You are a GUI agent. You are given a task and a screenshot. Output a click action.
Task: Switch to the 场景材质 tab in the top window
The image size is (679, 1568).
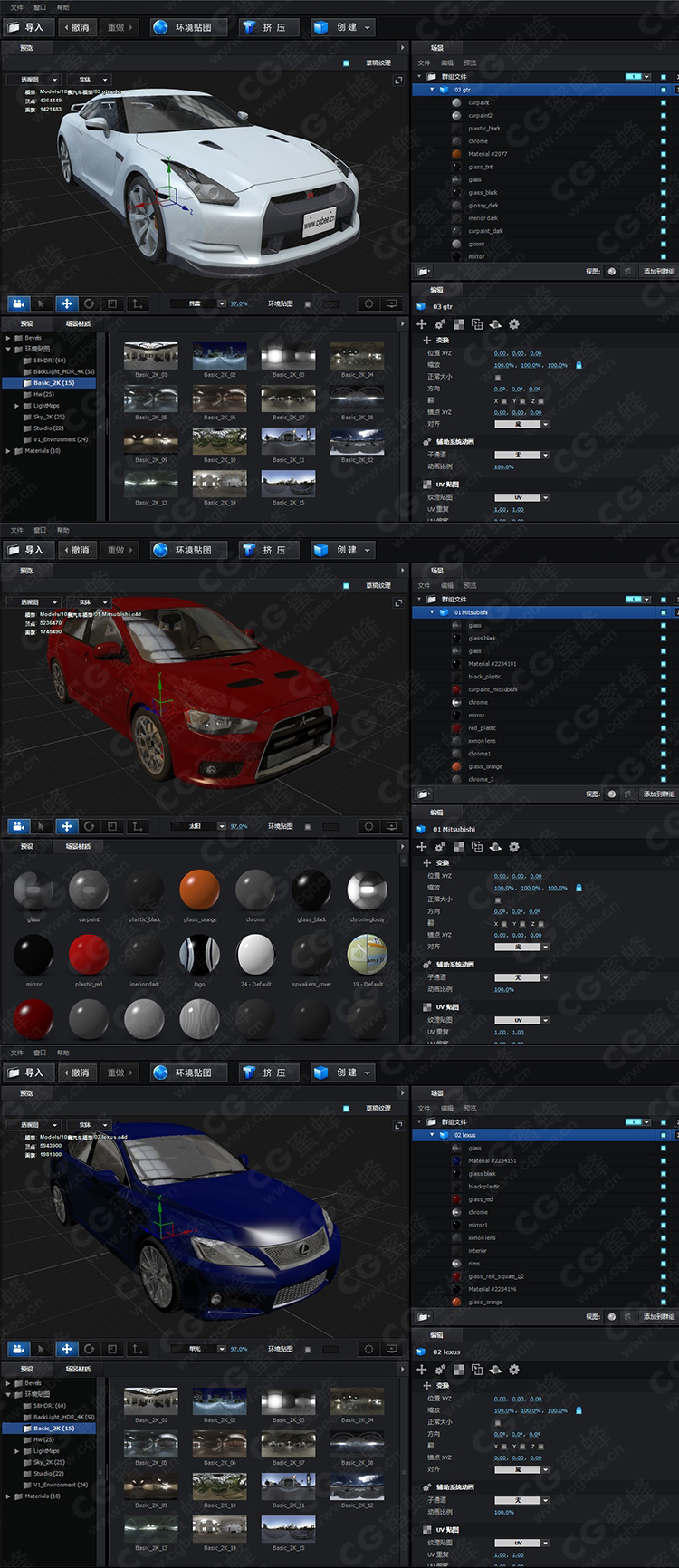[x=78, y=323]
